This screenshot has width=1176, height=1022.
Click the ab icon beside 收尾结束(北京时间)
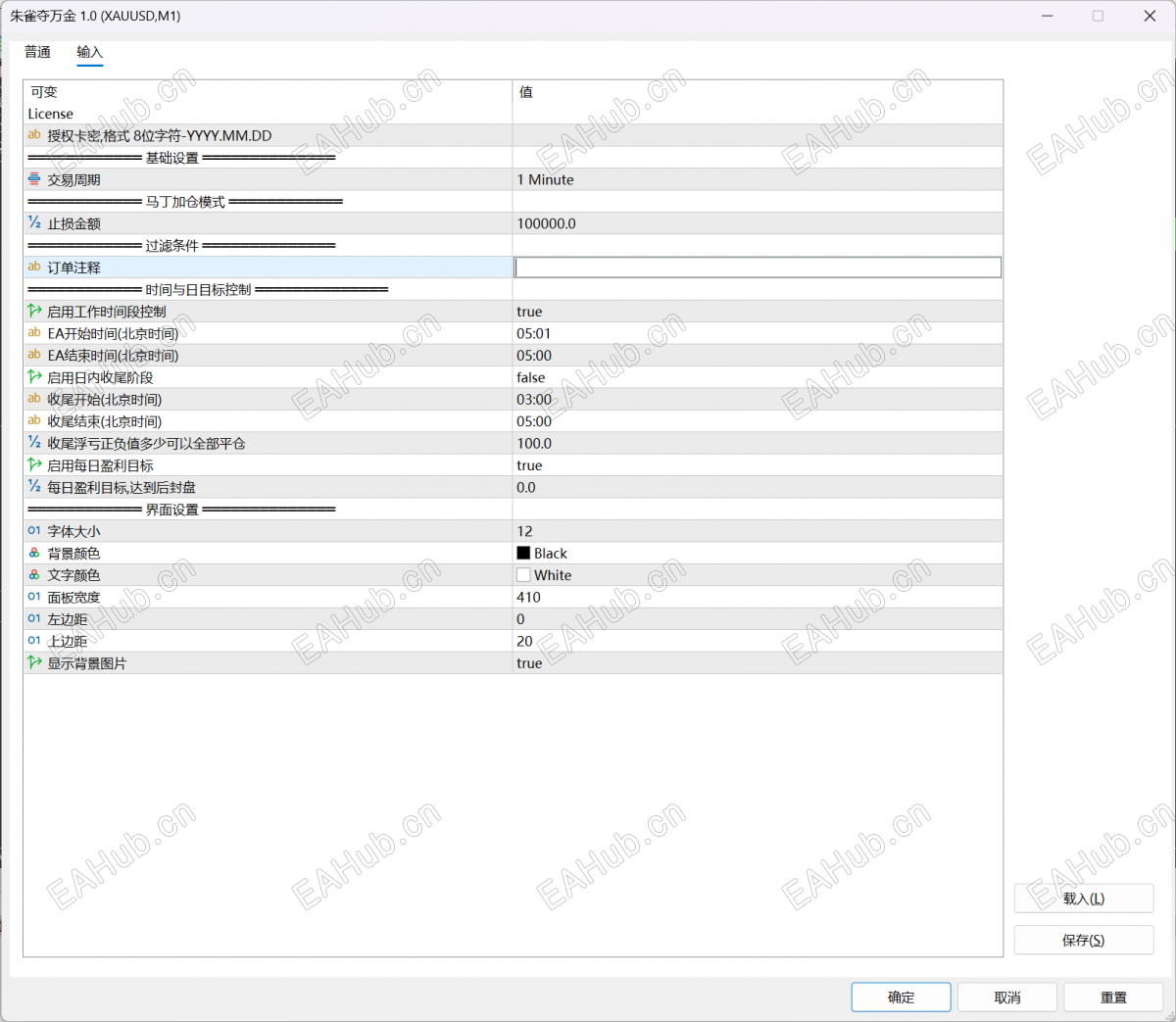click(34, 420)
